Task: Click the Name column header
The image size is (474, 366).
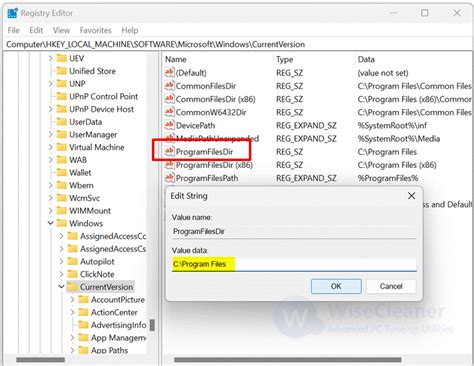Action: pyautogui.click(x=176, y=59)
